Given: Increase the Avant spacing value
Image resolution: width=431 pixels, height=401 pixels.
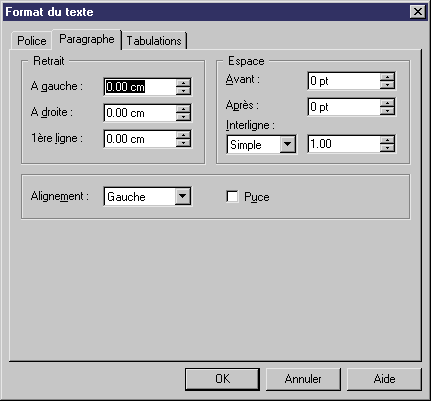Looking at the screenshot, I should (387, 77).
